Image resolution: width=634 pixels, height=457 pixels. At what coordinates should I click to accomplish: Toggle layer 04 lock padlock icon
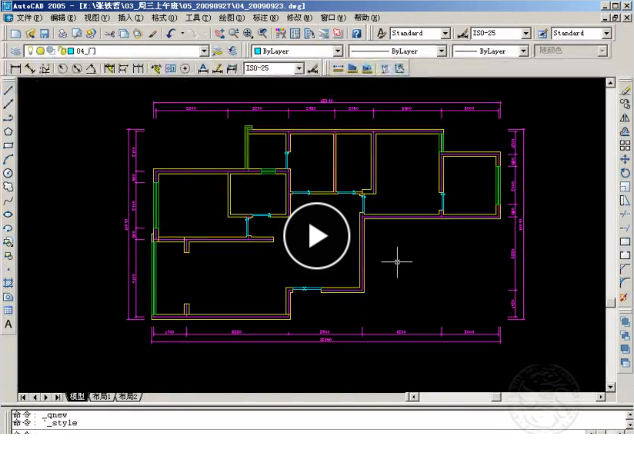coord(62,51)
